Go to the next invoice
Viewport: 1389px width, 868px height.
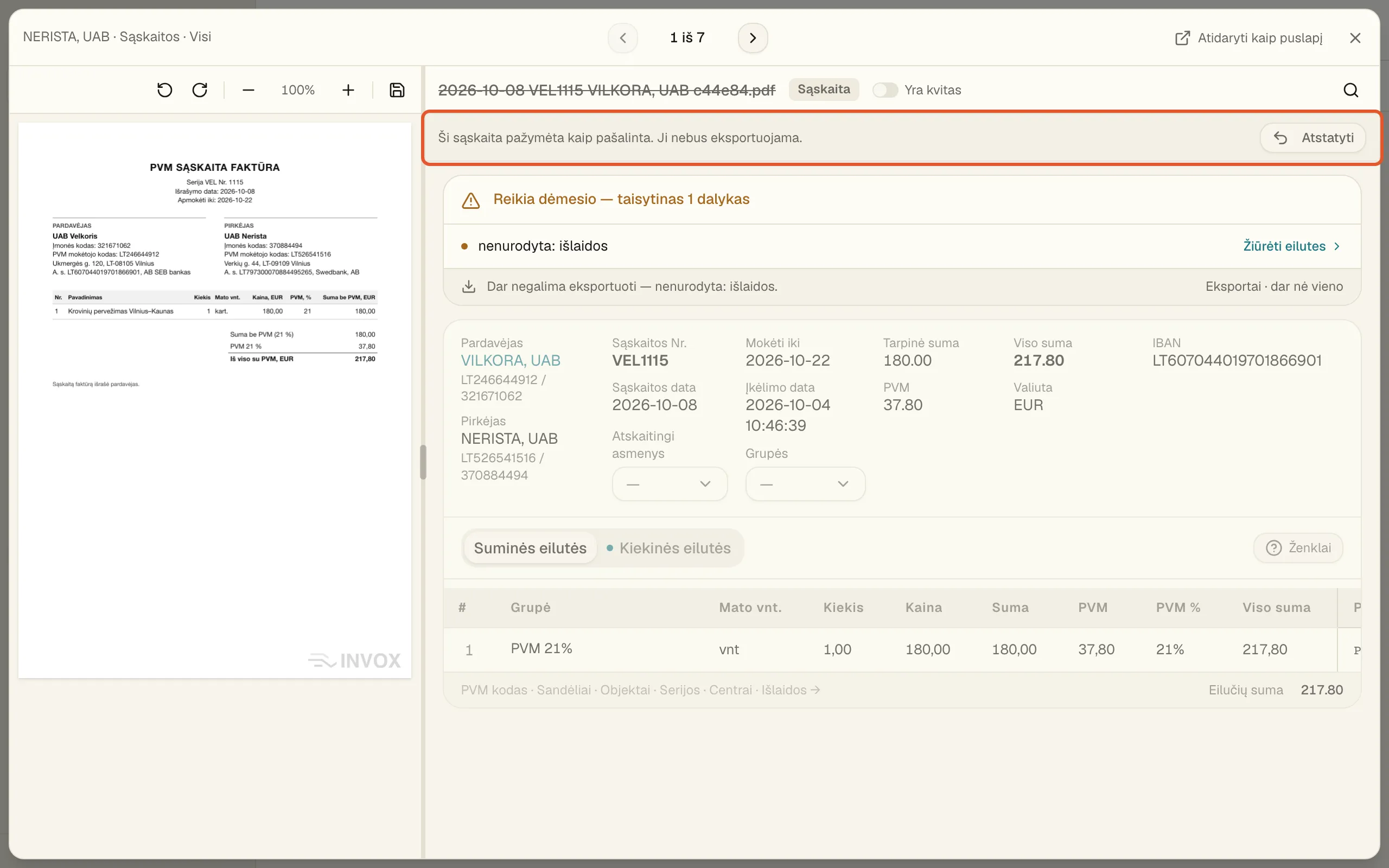click(753, 38)
